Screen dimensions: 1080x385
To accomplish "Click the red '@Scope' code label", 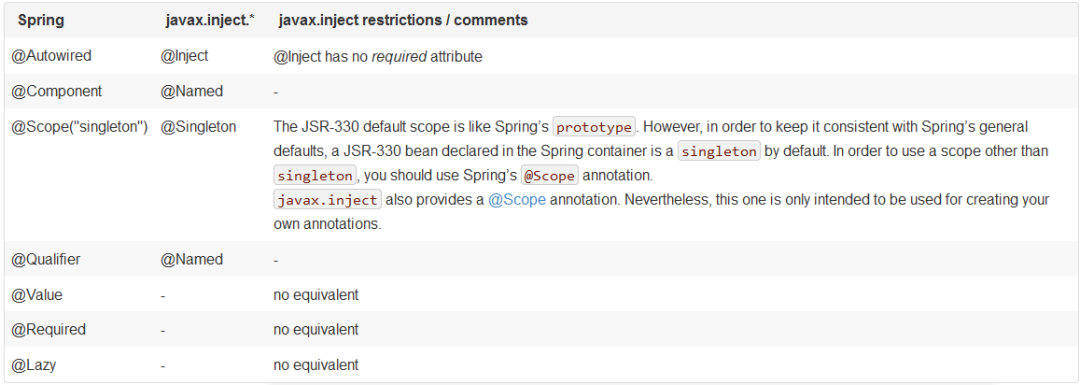I will (550, 176).
